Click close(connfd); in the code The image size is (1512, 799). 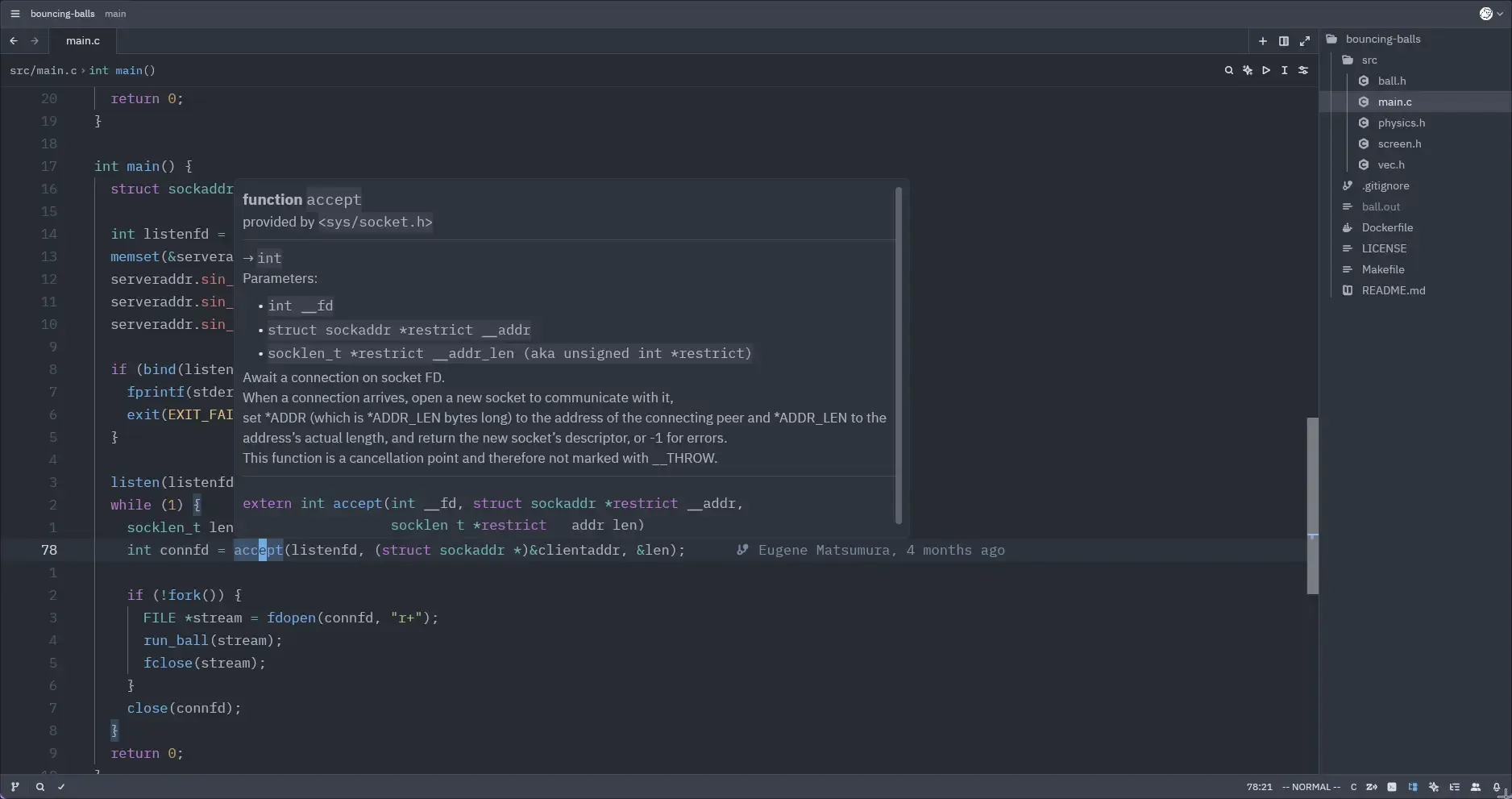click(184, 708)
